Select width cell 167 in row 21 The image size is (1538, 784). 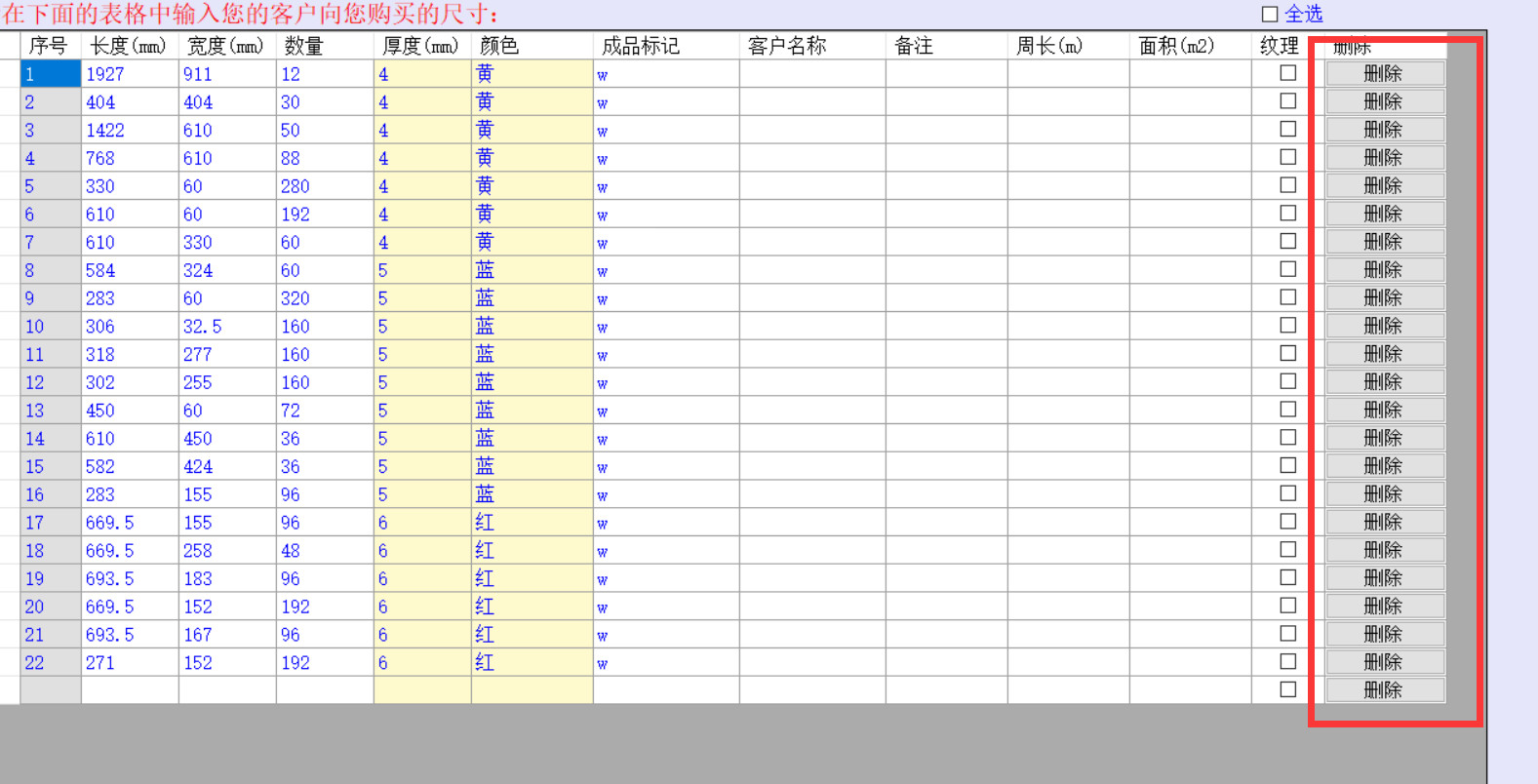[x=227, y=635]
